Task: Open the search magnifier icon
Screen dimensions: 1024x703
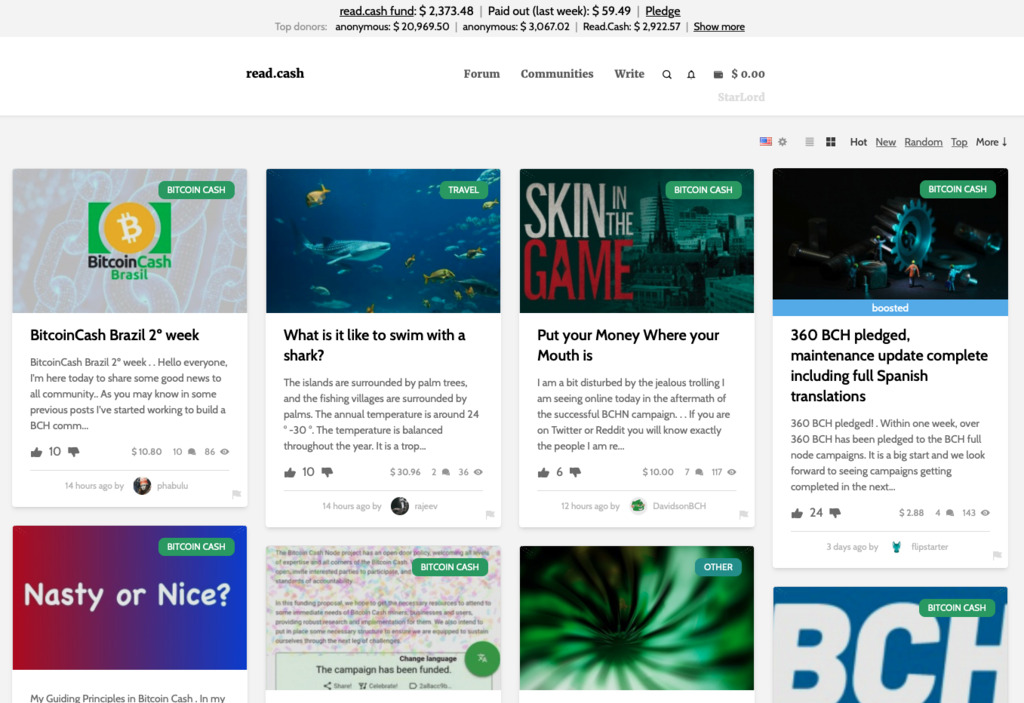Action: tap(667, 74)
